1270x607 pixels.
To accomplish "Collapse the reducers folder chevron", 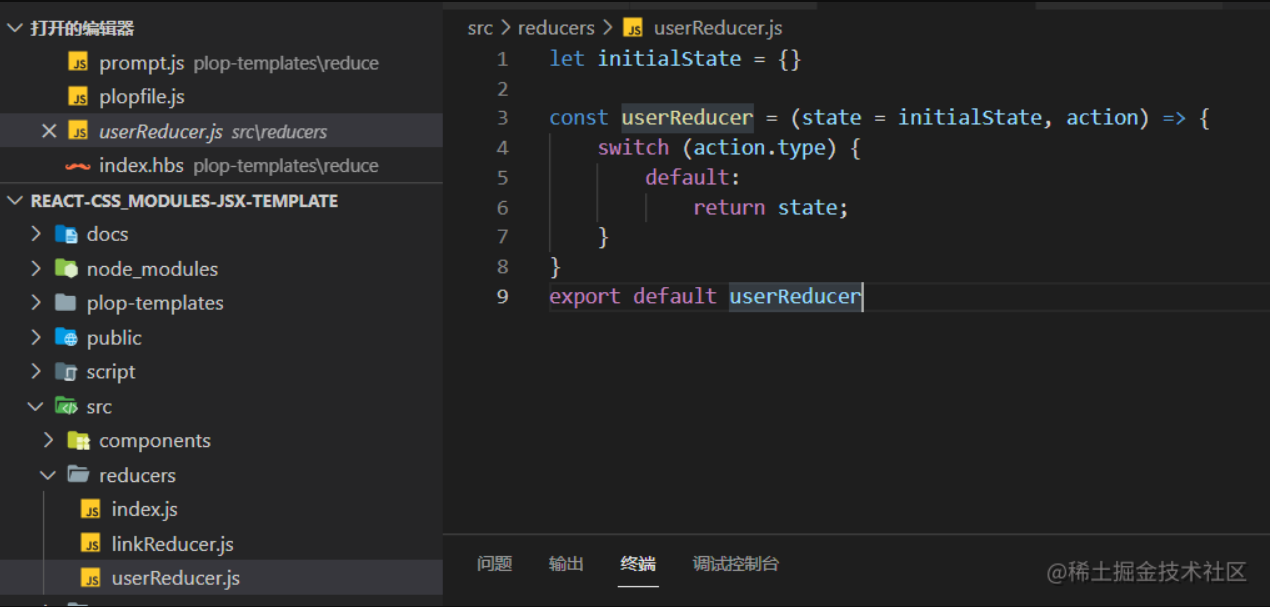I will pyautogui.click(x=48, y=474).
